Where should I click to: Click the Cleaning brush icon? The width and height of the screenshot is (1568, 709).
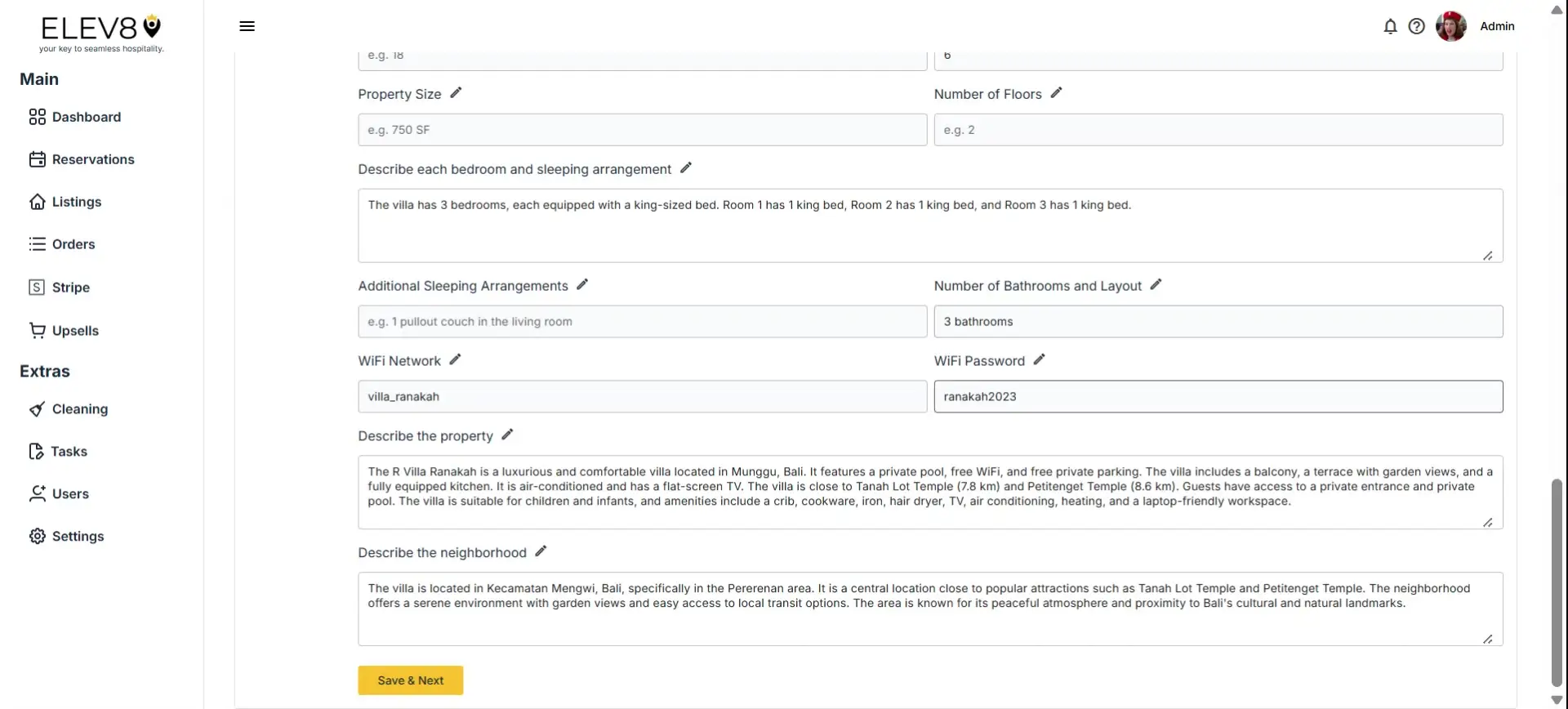point(37,409)
